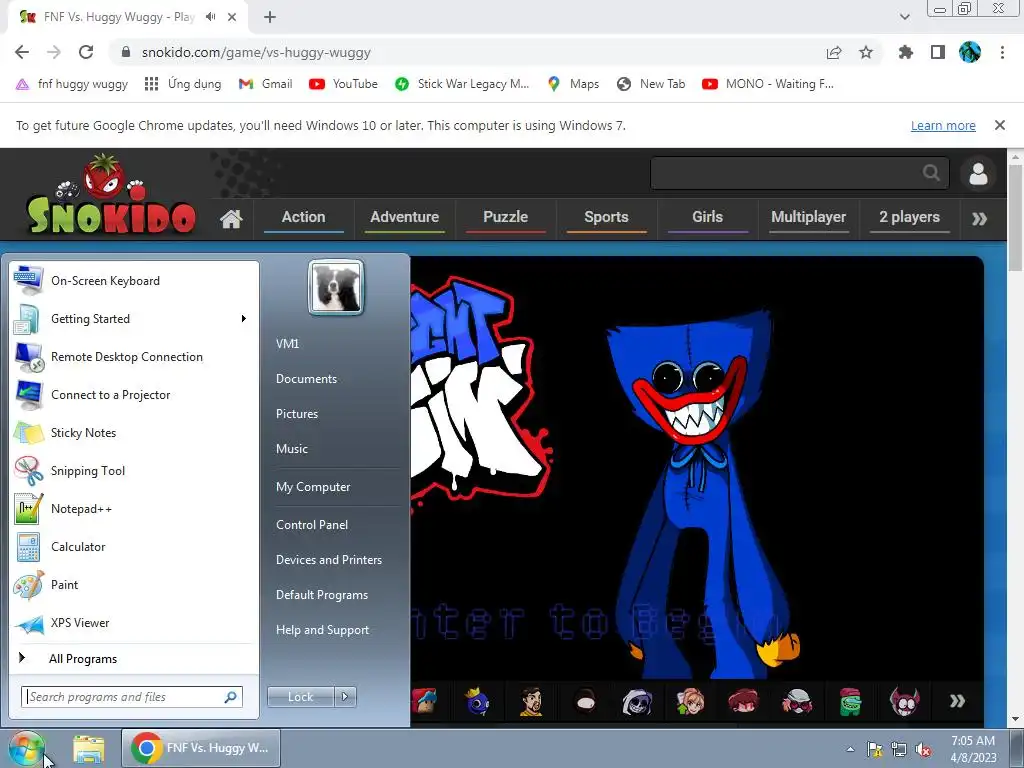This screenshot has width=1024, height=768.
Task: Open a new Chrome tab
Action: (270, 17)
